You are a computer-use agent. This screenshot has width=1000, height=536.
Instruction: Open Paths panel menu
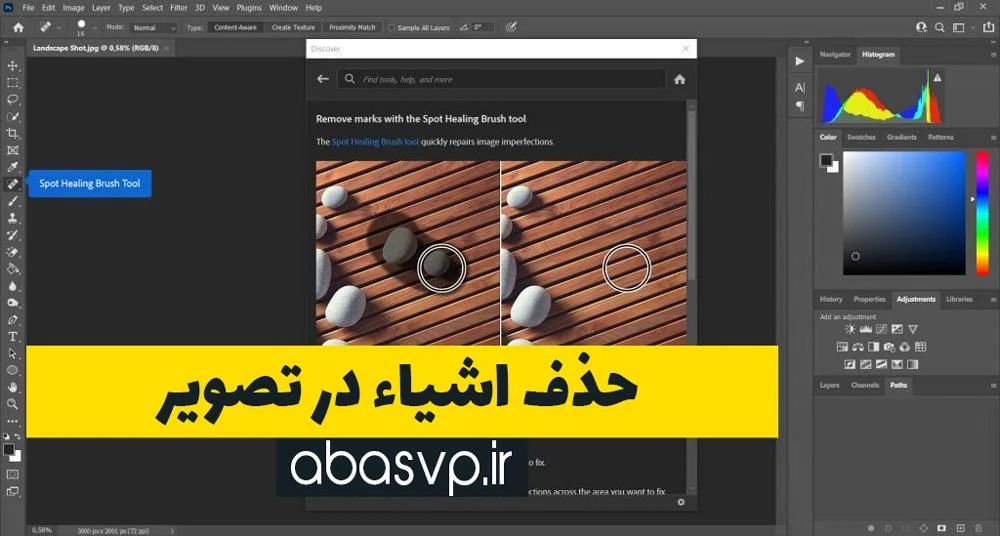[993, 386]
